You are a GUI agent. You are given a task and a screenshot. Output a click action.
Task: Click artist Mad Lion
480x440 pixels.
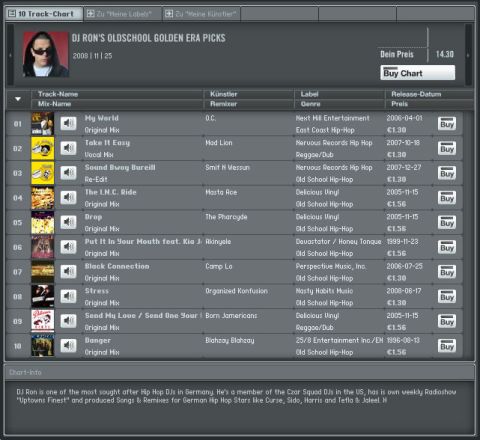219,143
